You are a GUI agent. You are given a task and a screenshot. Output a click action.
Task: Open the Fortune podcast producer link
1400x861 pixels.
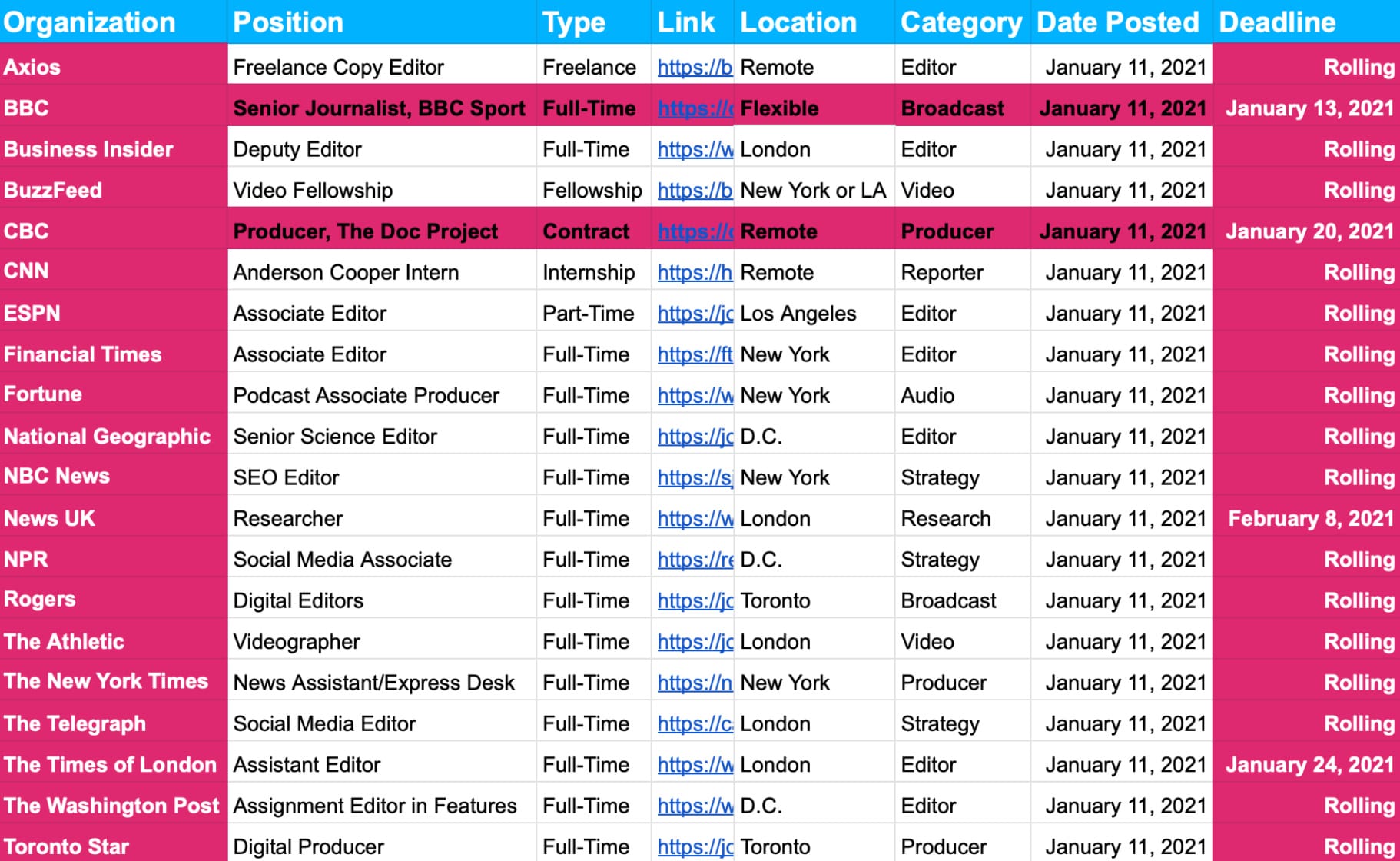pyautogui.click(x=694, y=396)
